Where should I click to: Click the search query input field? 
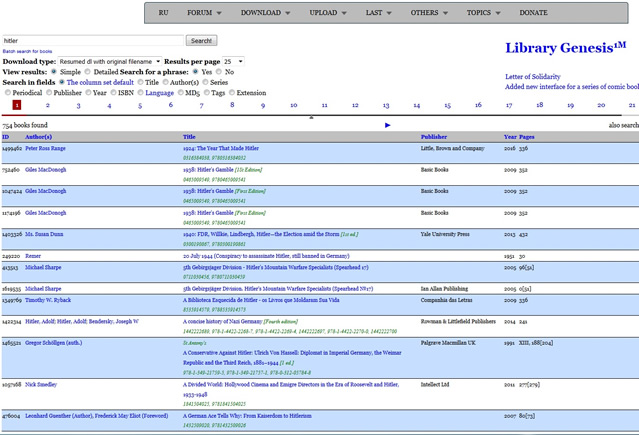pyautogui.click(x=93, y=41)
